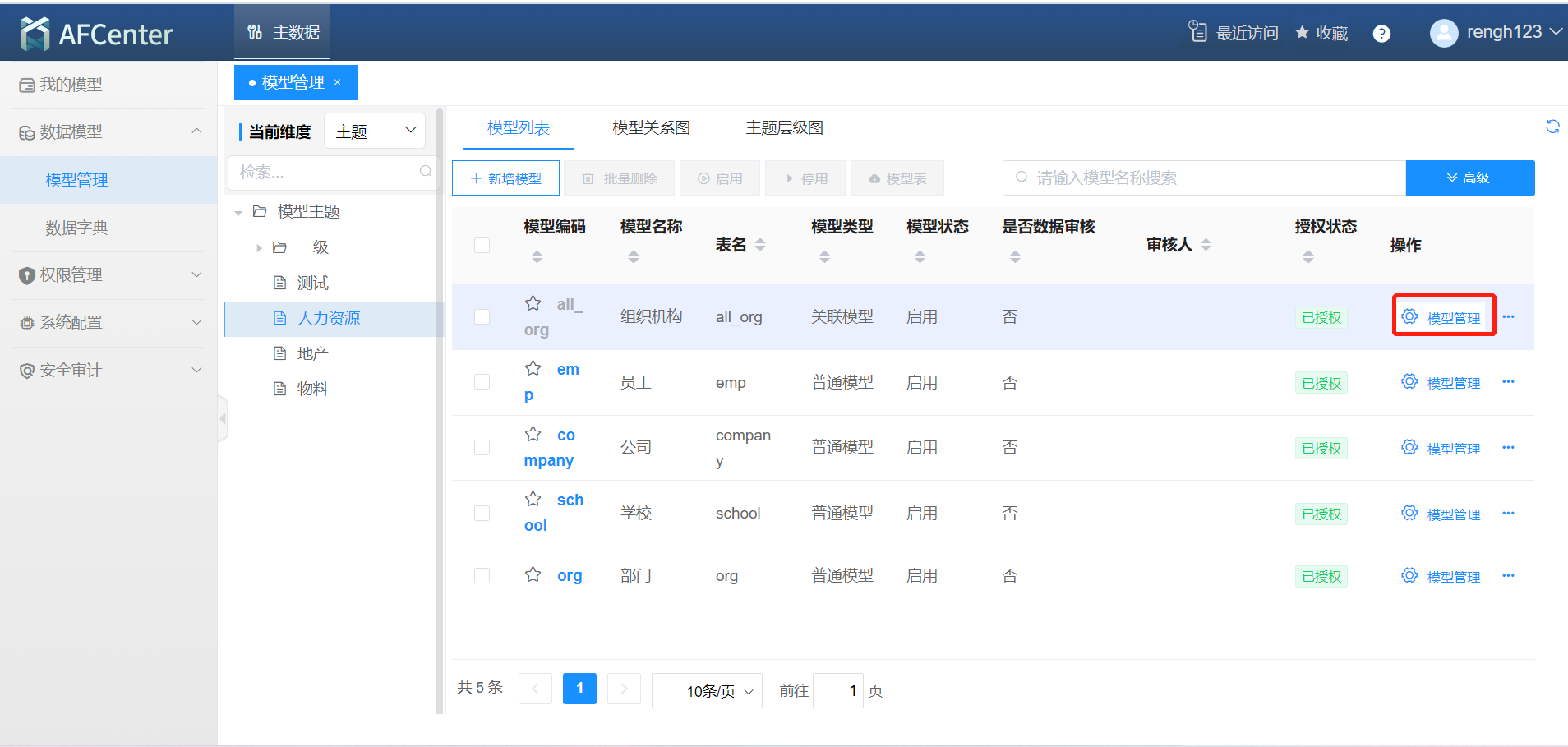Collapse the 模型主题 tree node
The image size is (1568, 747).
coord(238,212)
